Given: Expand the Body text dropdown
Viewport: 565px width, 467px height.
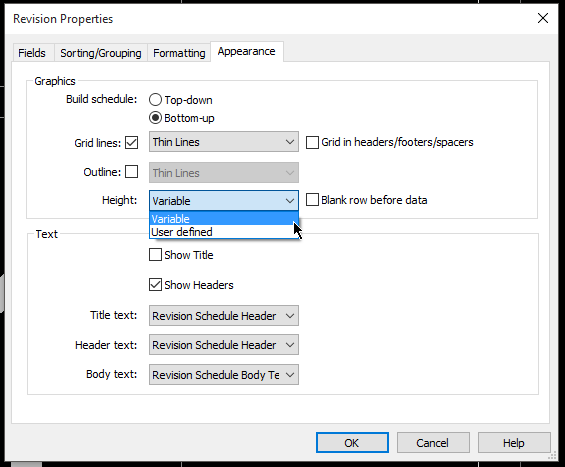Looking at the screenshot, I should point(224,375).
